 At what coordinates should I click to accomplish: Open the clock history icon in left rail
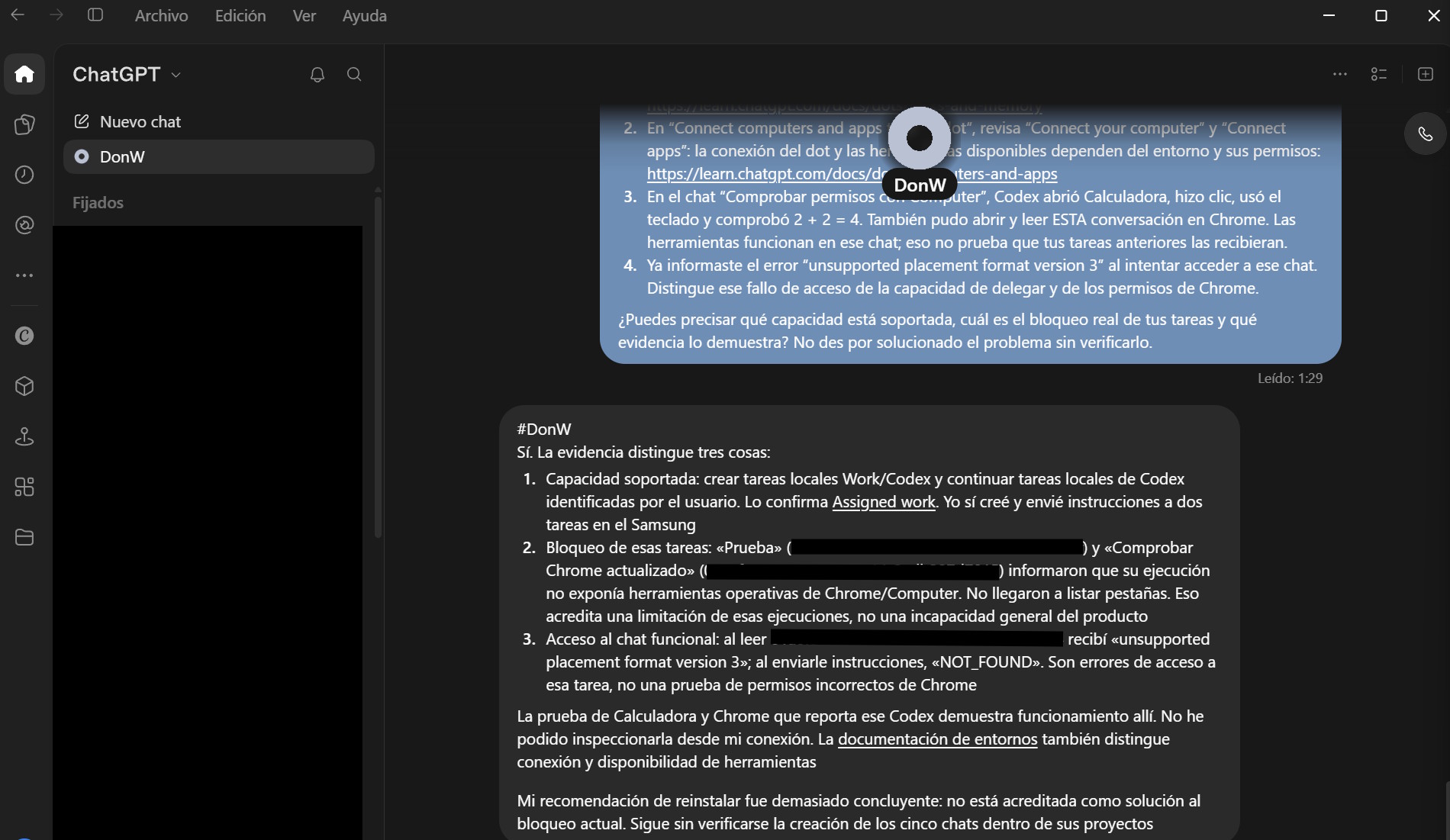[x=24, y=175]
